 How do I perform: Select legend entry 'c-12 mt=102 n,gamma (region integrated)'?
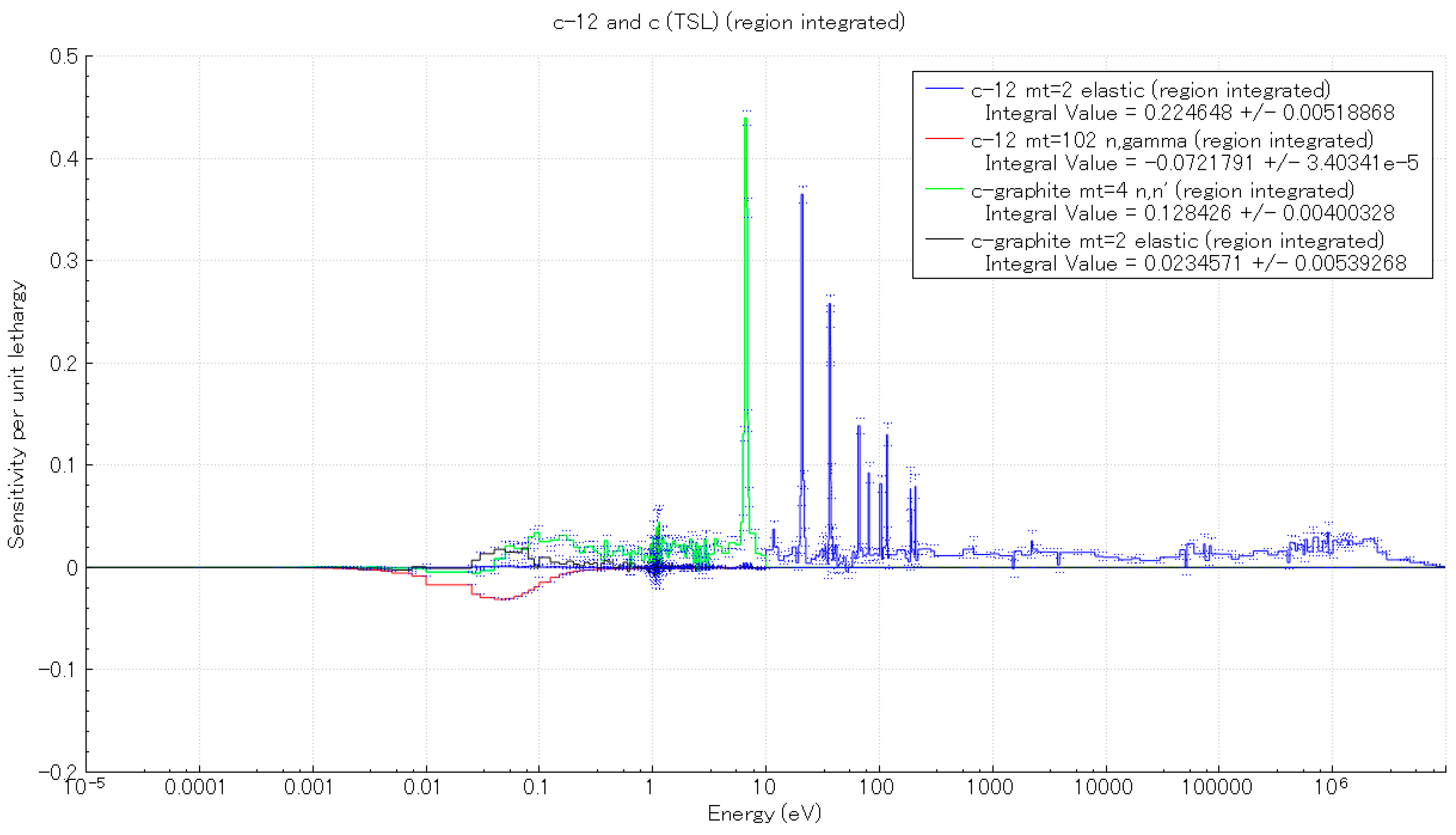coord(1172,141)
